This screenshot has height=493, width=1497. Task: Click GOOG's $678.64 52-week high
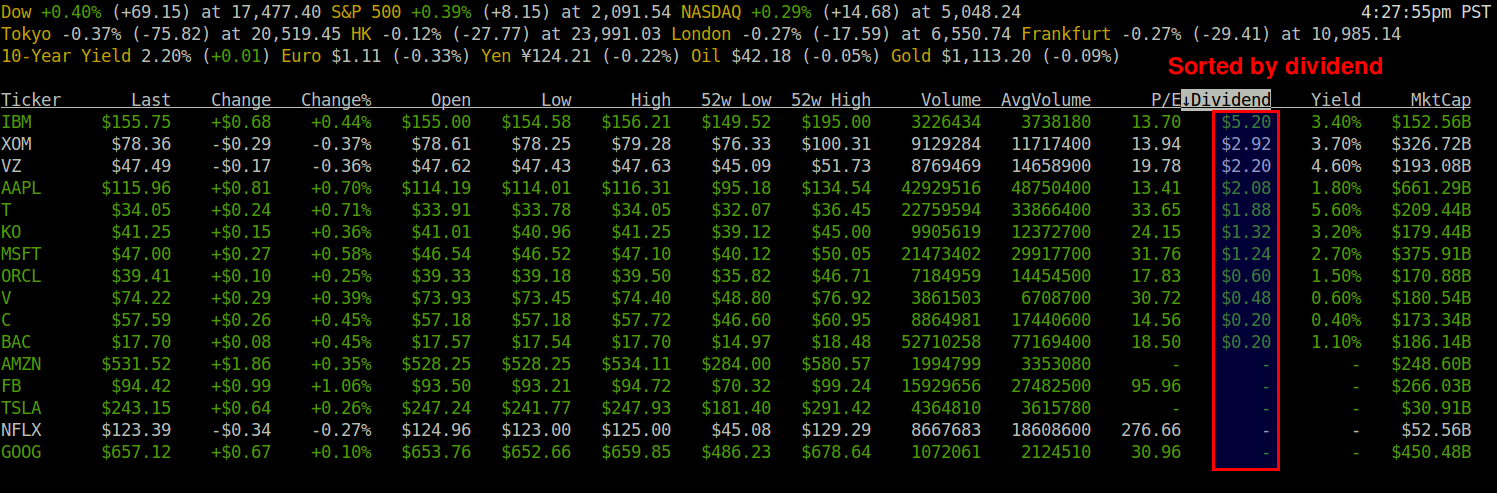[836, 452]
